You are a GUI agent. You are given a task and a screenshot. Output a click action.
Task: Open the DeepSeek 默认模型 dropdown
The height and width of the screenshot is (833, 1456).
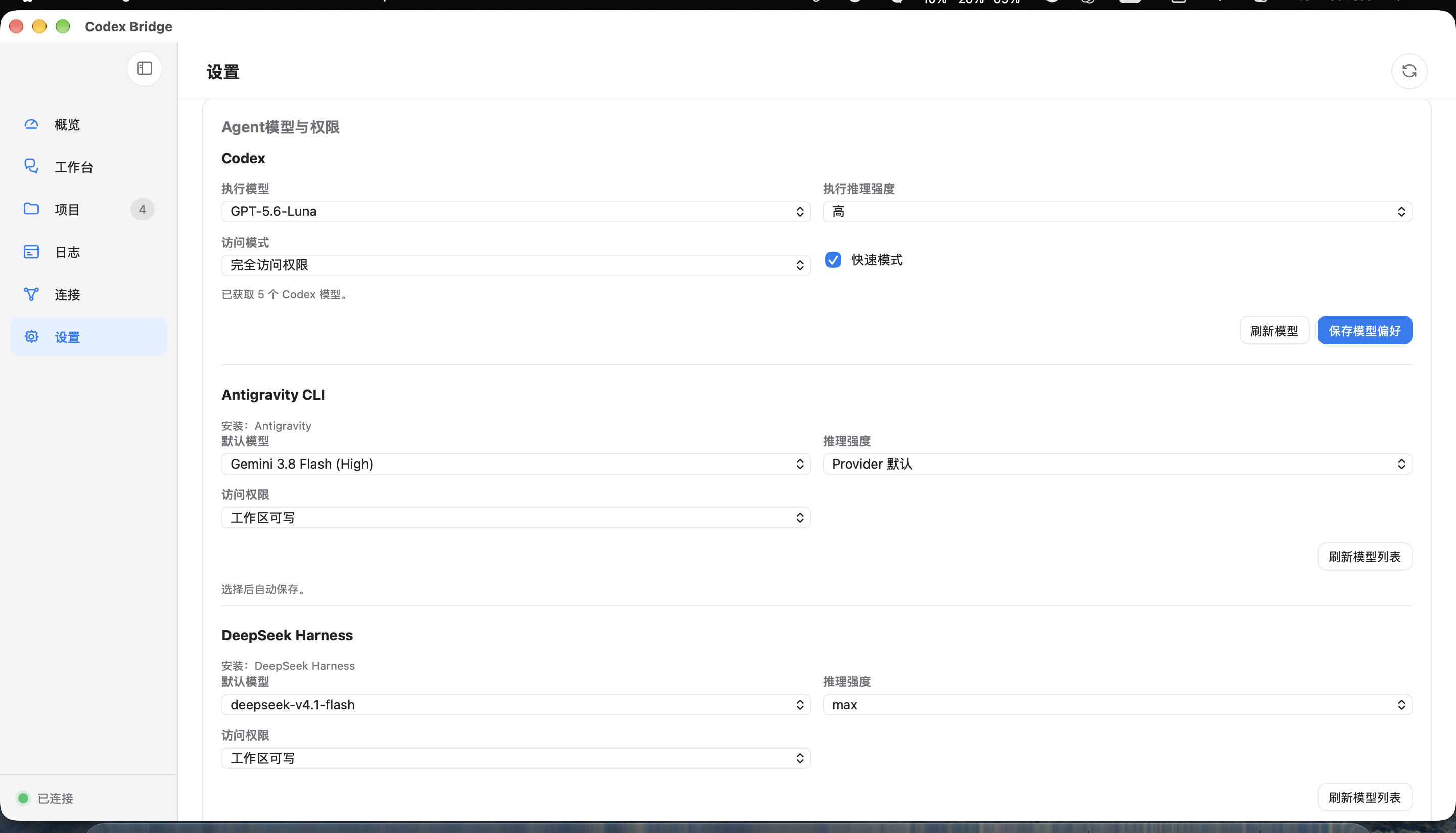[x=516, y=704]
